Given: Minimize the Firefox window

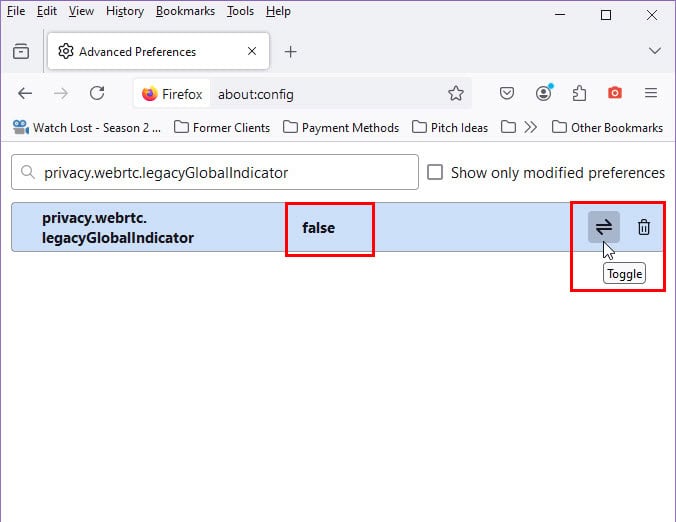Looking at the screenshot, I should [x=560, y=15].
